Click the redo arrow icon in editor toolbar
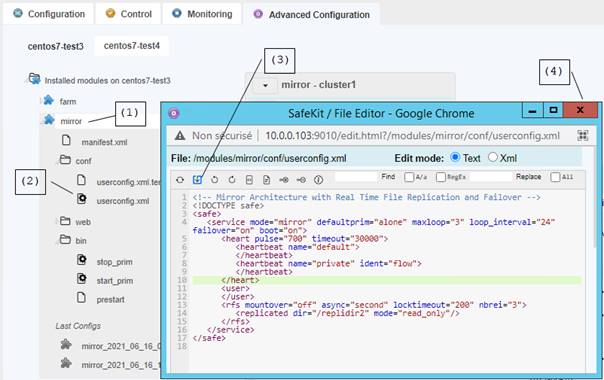The height and width of the screenshot is (380, 604). coord(232,180)
